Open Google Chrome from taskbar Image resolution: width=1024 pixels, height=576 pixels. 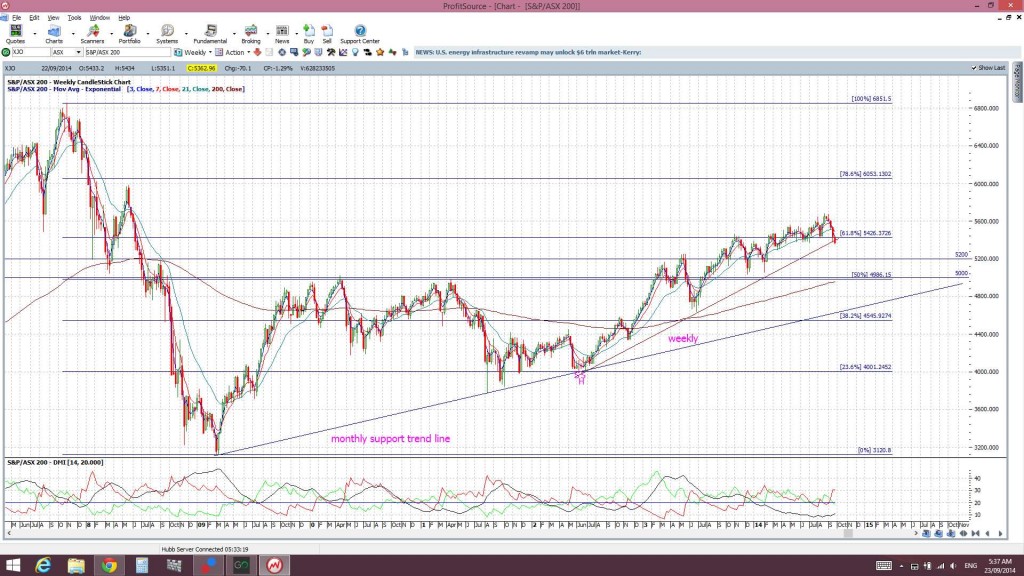(109, 565)
